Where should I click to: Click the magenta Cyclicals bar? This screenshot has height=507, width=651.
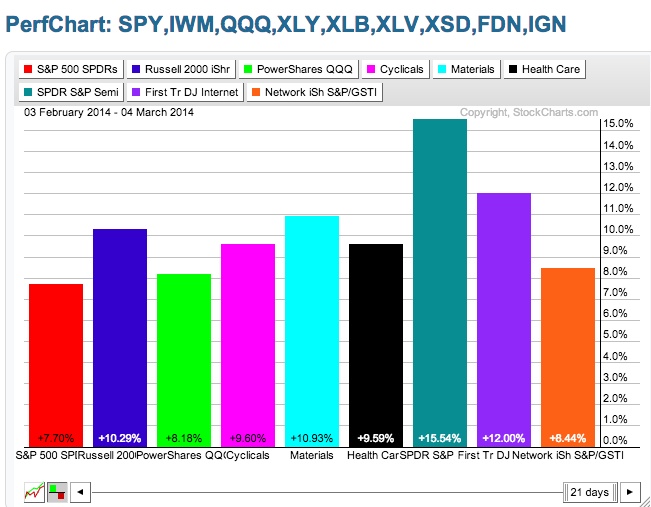click(x=248, y=345)
